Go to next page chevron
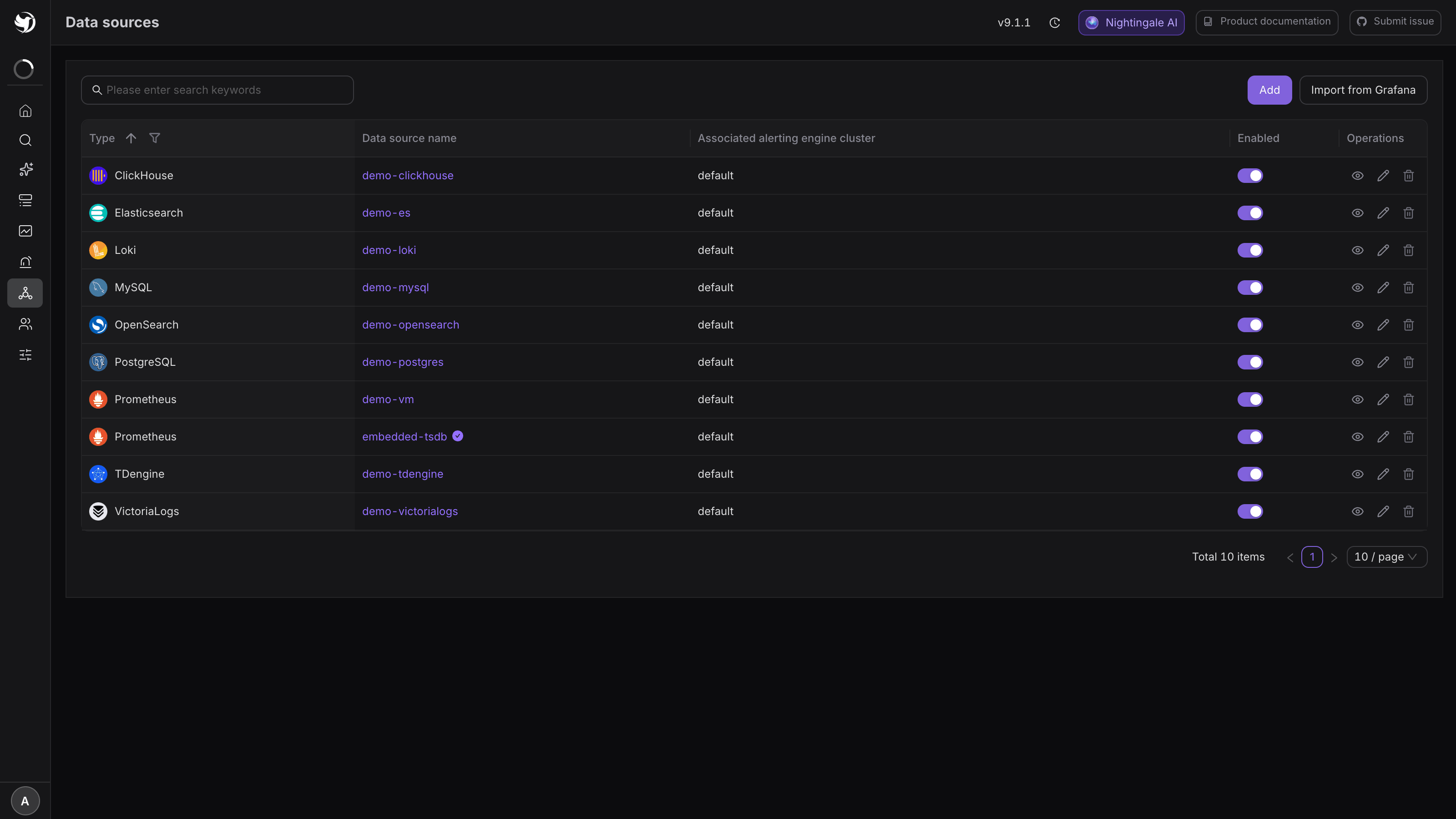Image resolution: width=1456 pixels, height=819 pixels. [x=1334, y=557]
